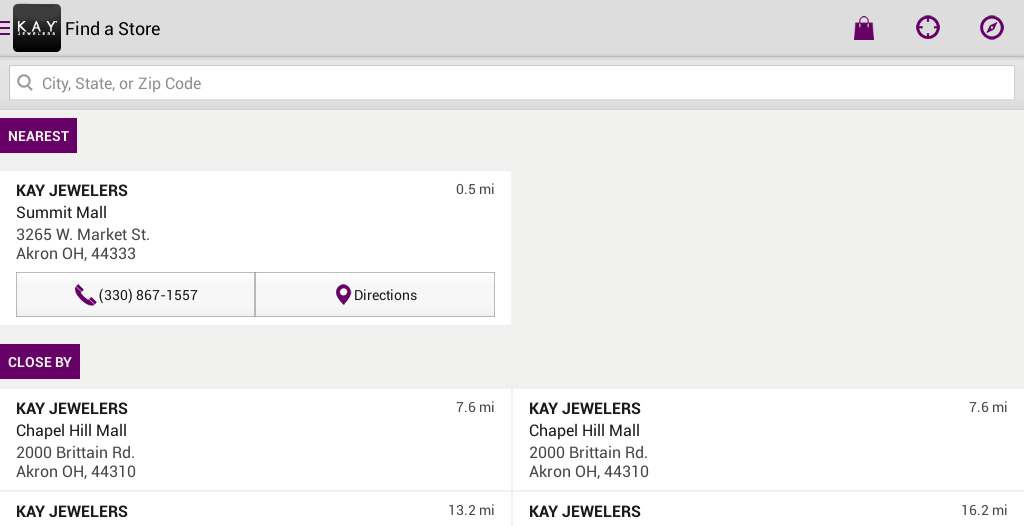Select the 3265 W. Market St. address
Image resolution: width=1024 pixels, height=526 pixels.
coord(83,234)
